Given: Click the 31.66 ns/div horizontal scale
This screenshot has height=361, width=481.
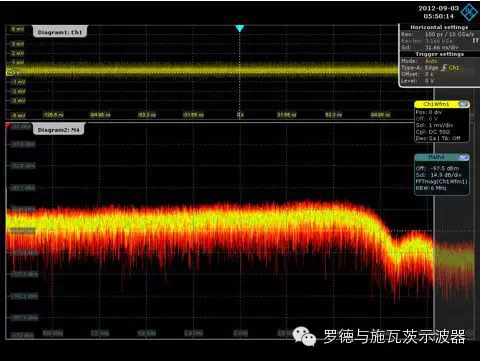Looking at the screenshot, I should pyautogui.click(x=442, y=47).
